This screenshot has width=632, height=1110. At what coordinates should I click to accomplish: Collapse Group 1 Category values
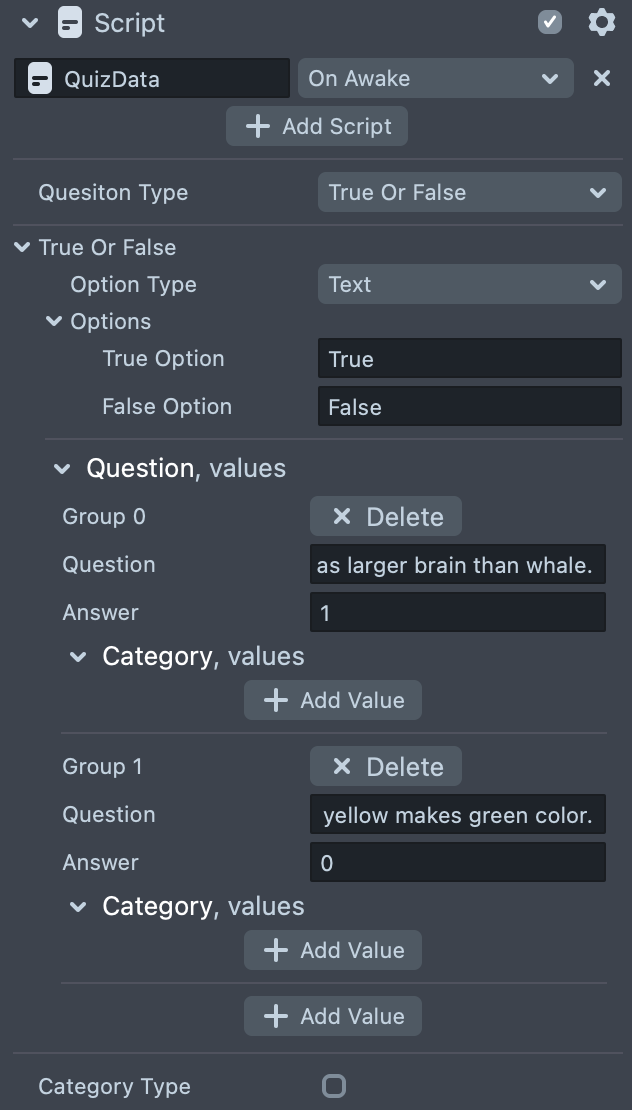tap(78, 906)
